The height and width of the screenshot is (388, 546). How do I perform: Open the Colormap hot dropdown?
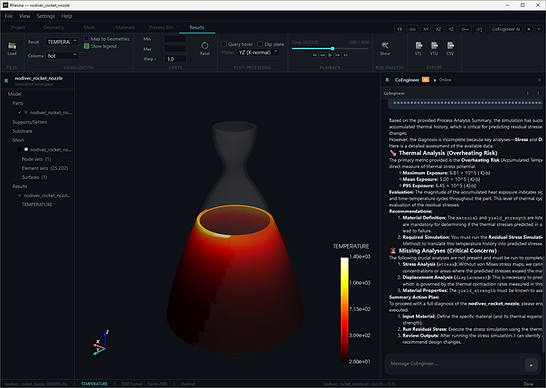point(62,56)
